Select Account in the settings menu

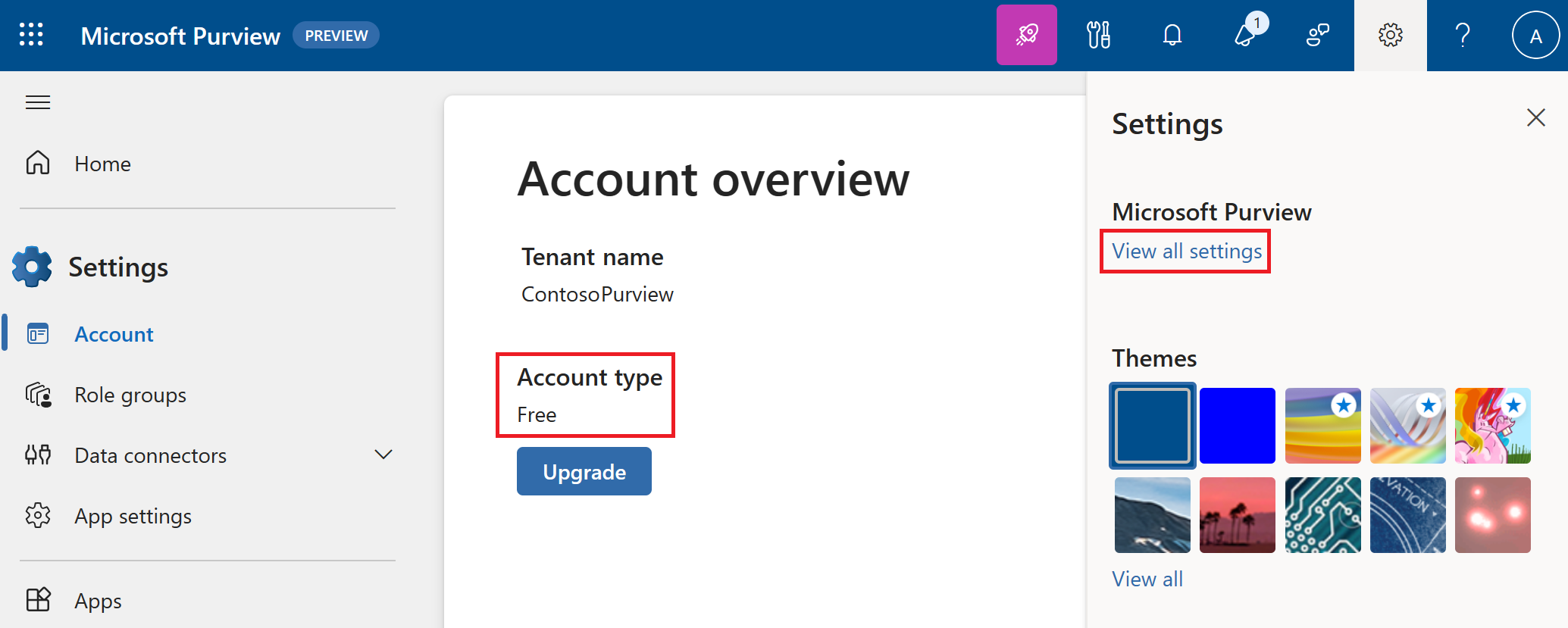[114, 334]
